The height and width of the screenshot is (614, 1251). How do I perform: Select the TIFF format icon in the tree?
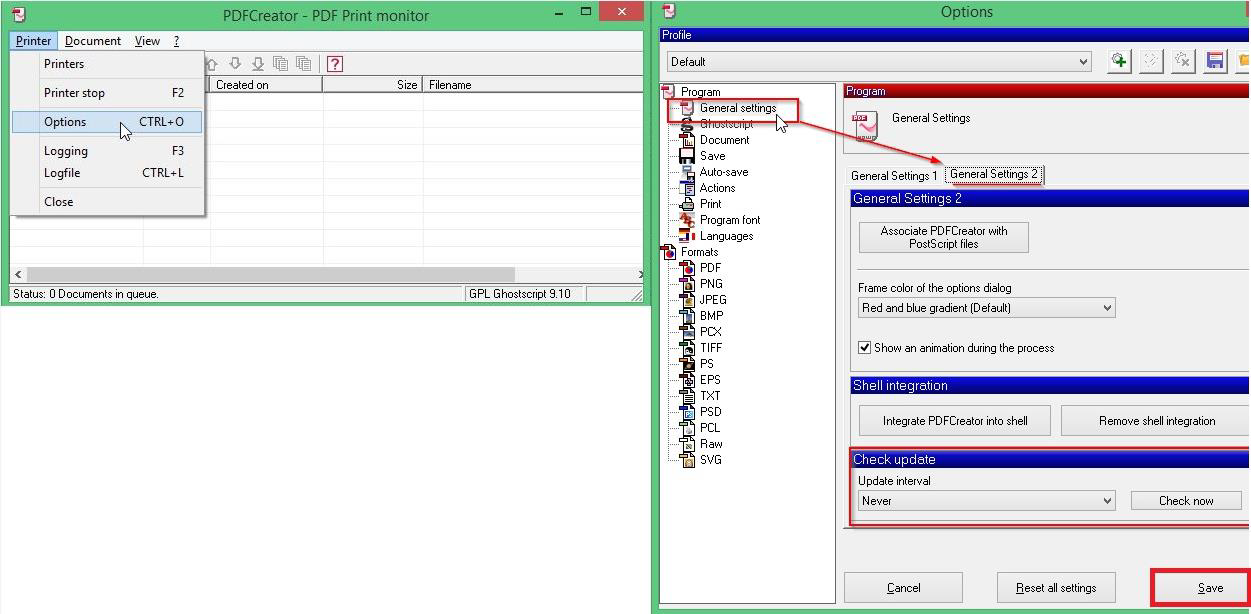tap(687, 348)
